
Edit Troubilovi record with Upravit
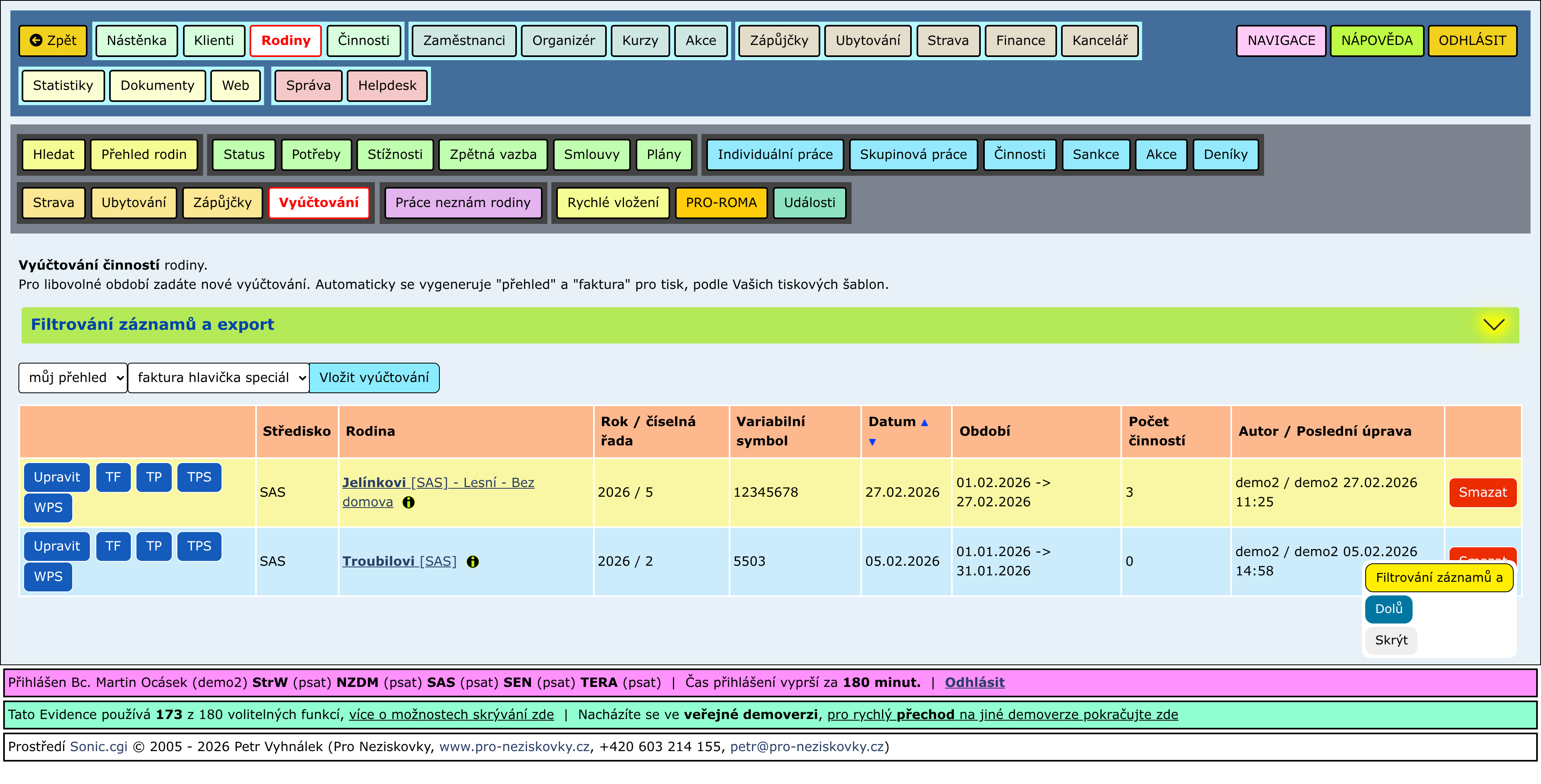[x=57, y=546]
